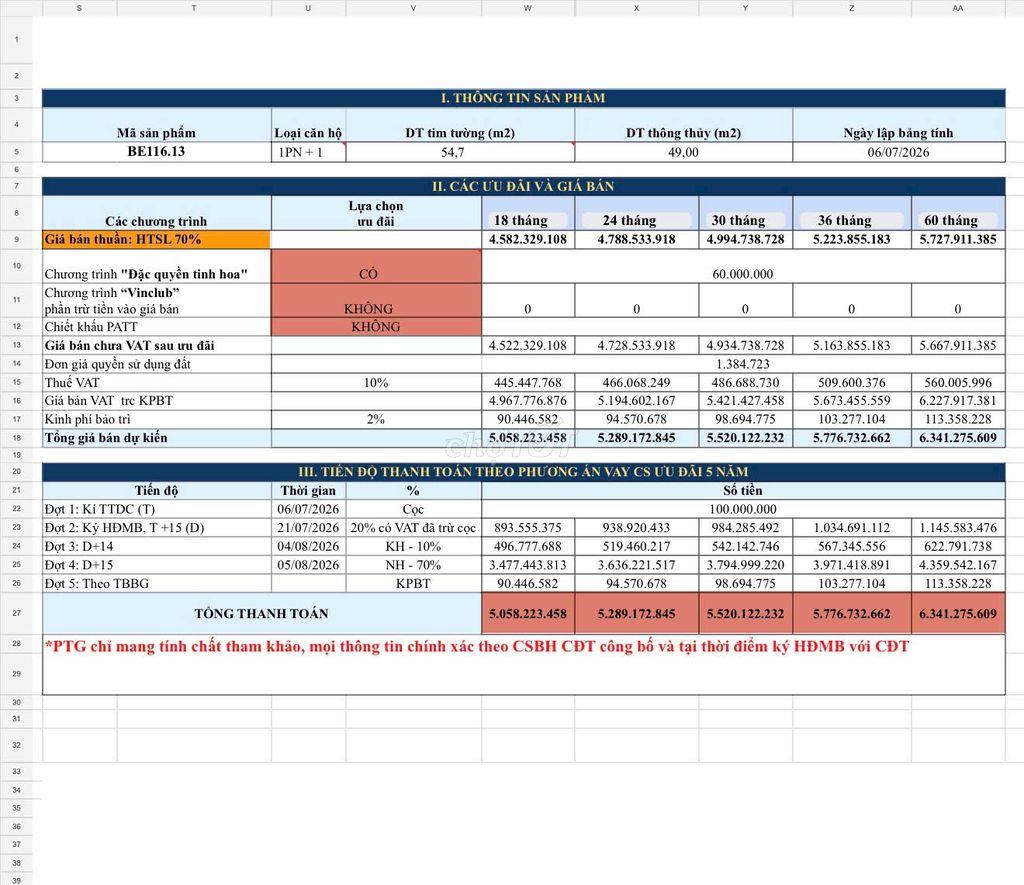Click the '24 tháng' column label
This screenshot has height=885, width=1024.
[629, 221]
